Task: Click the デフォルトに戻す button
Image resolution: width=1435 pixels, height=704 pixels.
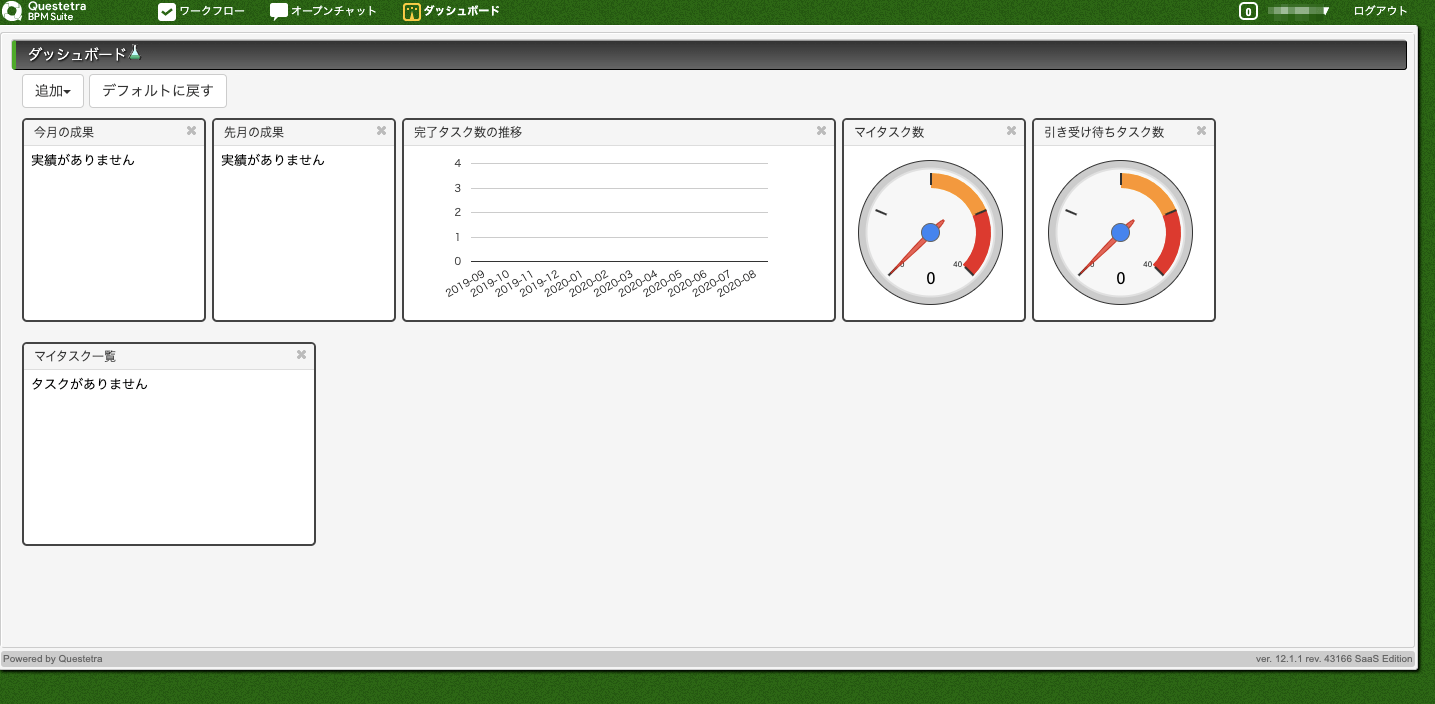Action: (158, 91)
